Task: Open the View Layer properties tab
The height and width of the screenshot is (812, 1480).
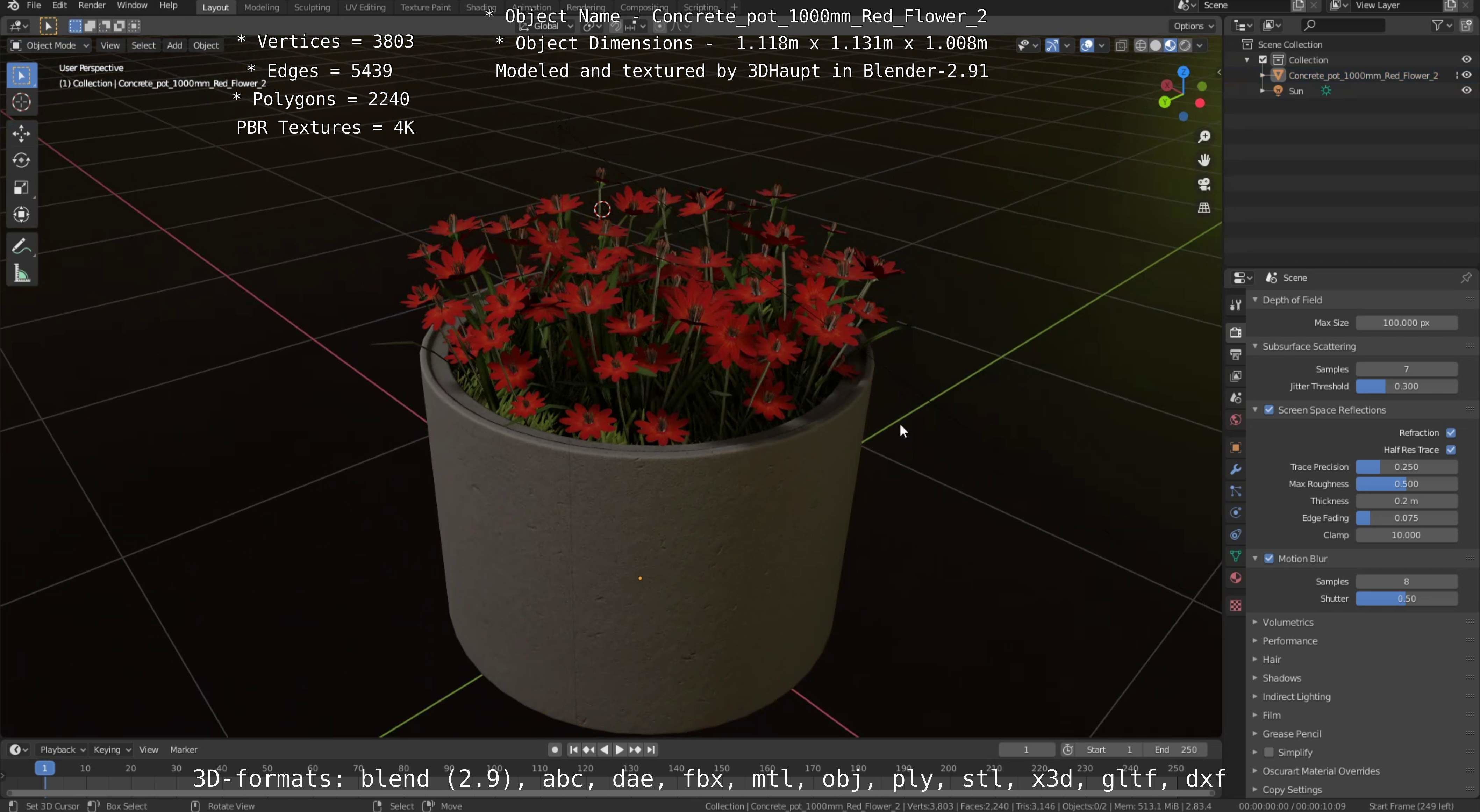Action: pos(1236,376)
